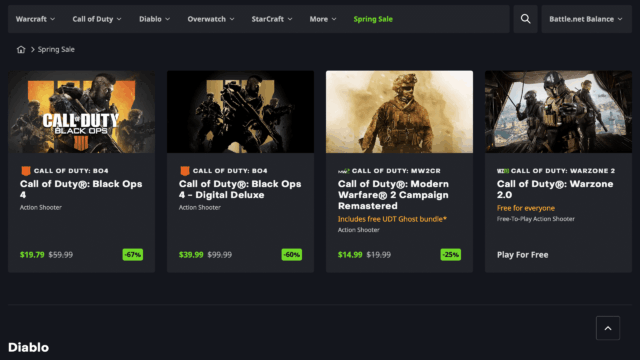This screenshot has width=640, height=360.
Task: Click the $14.99 sale price
Action: click(x=350, y=255)
